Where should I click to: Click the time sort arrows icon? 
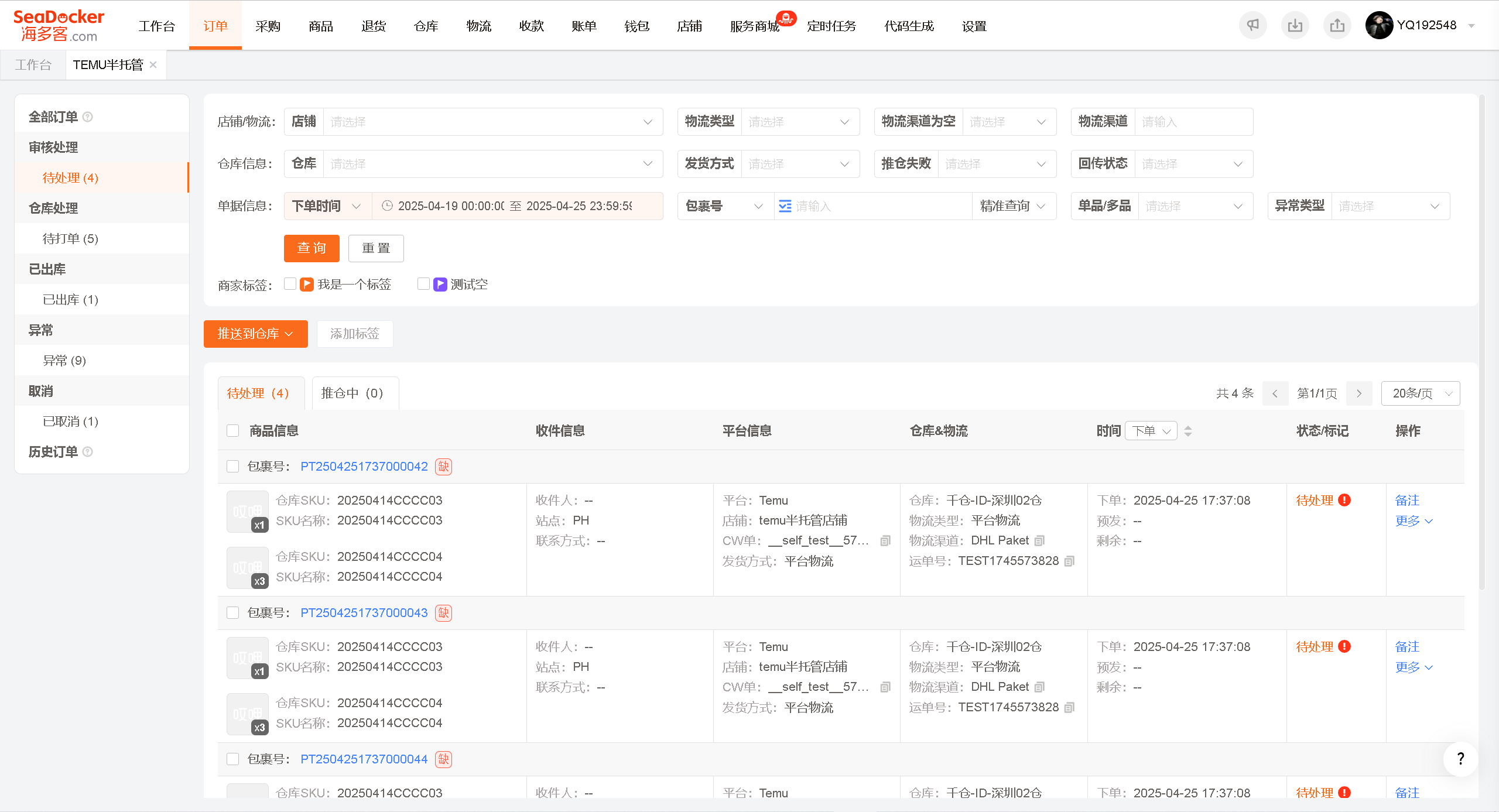point(1188,431)
